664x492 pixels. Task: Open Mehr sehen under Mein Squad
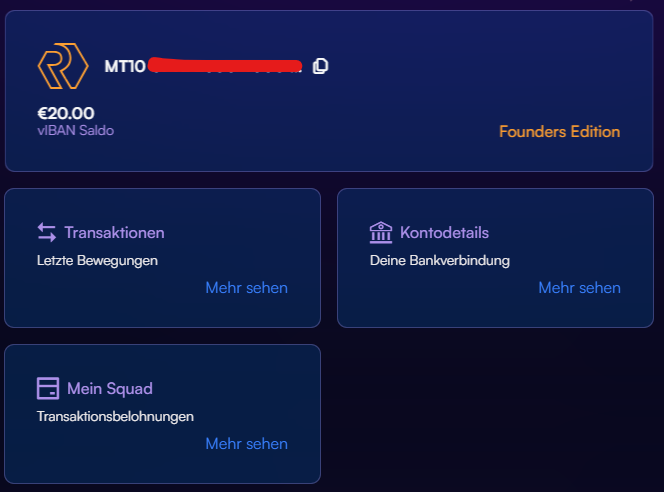click(246, 444)
